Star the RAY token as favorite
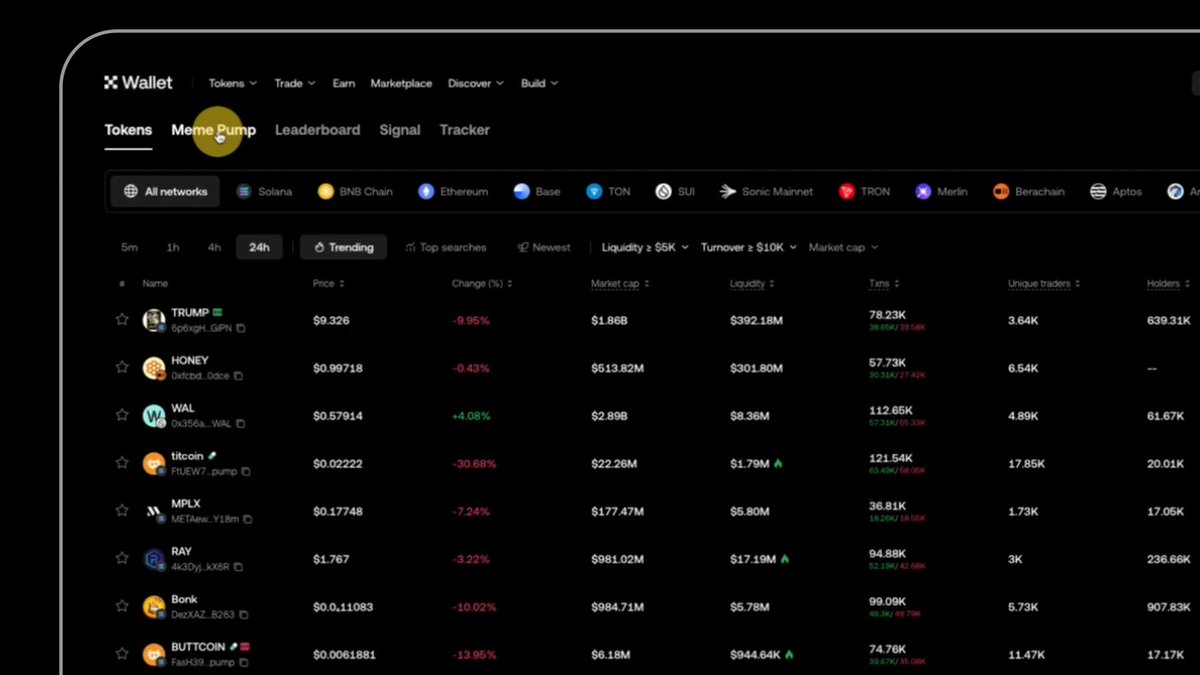 tap(122, 559)
